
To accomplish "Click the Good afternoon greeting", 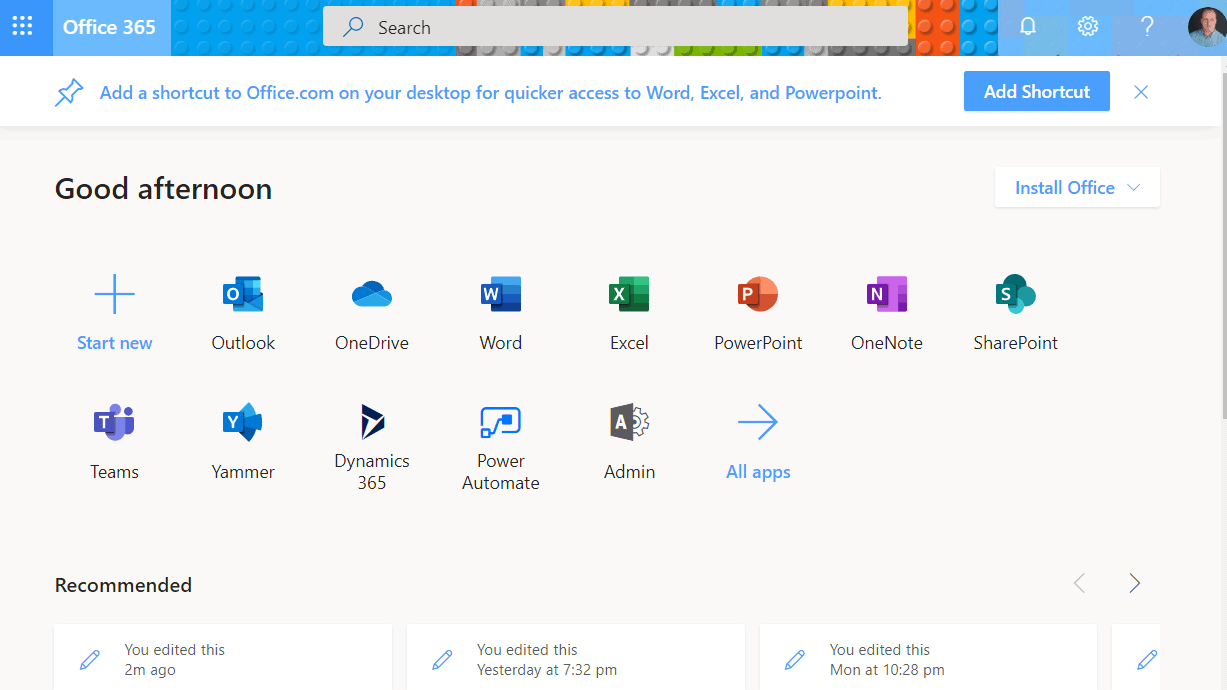I will point(163,189).
